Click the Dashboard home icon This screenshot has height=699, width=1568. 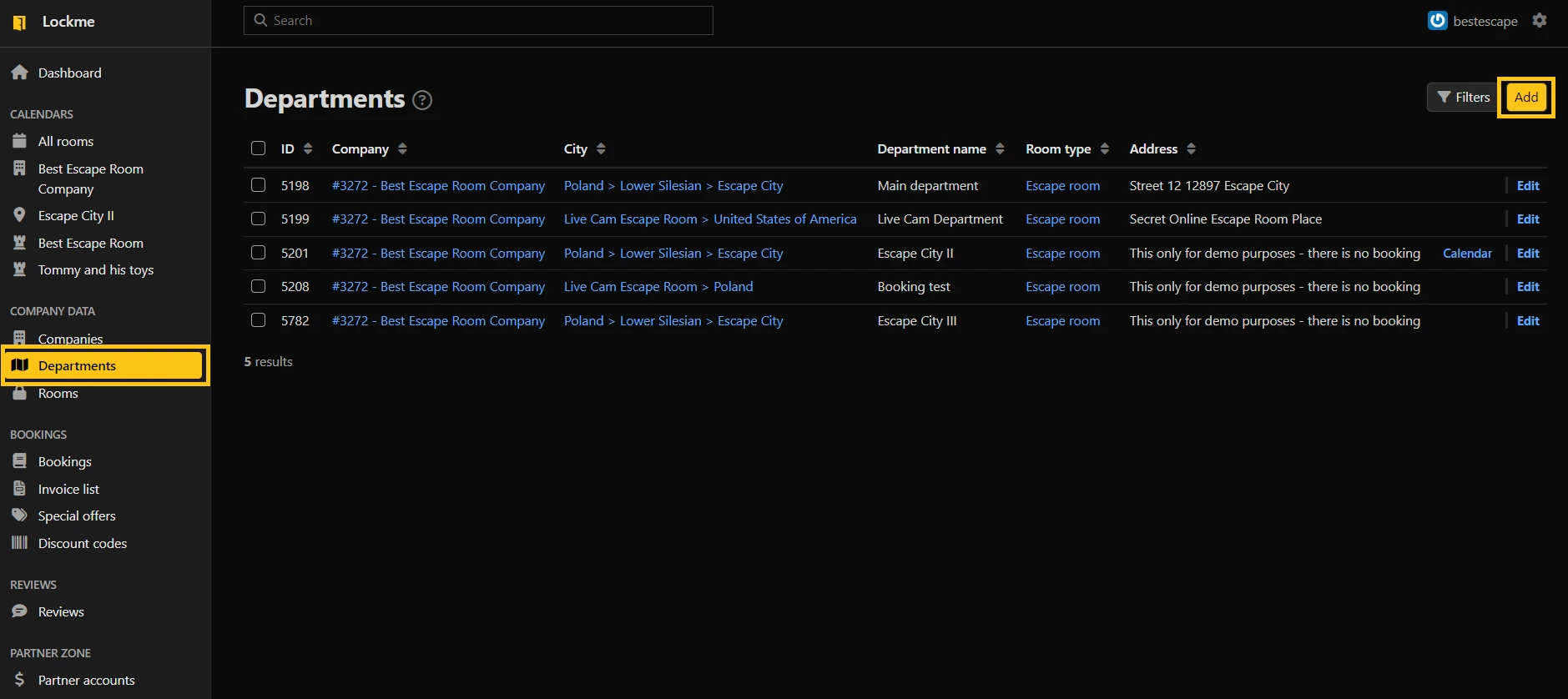[x=20, y=73]
